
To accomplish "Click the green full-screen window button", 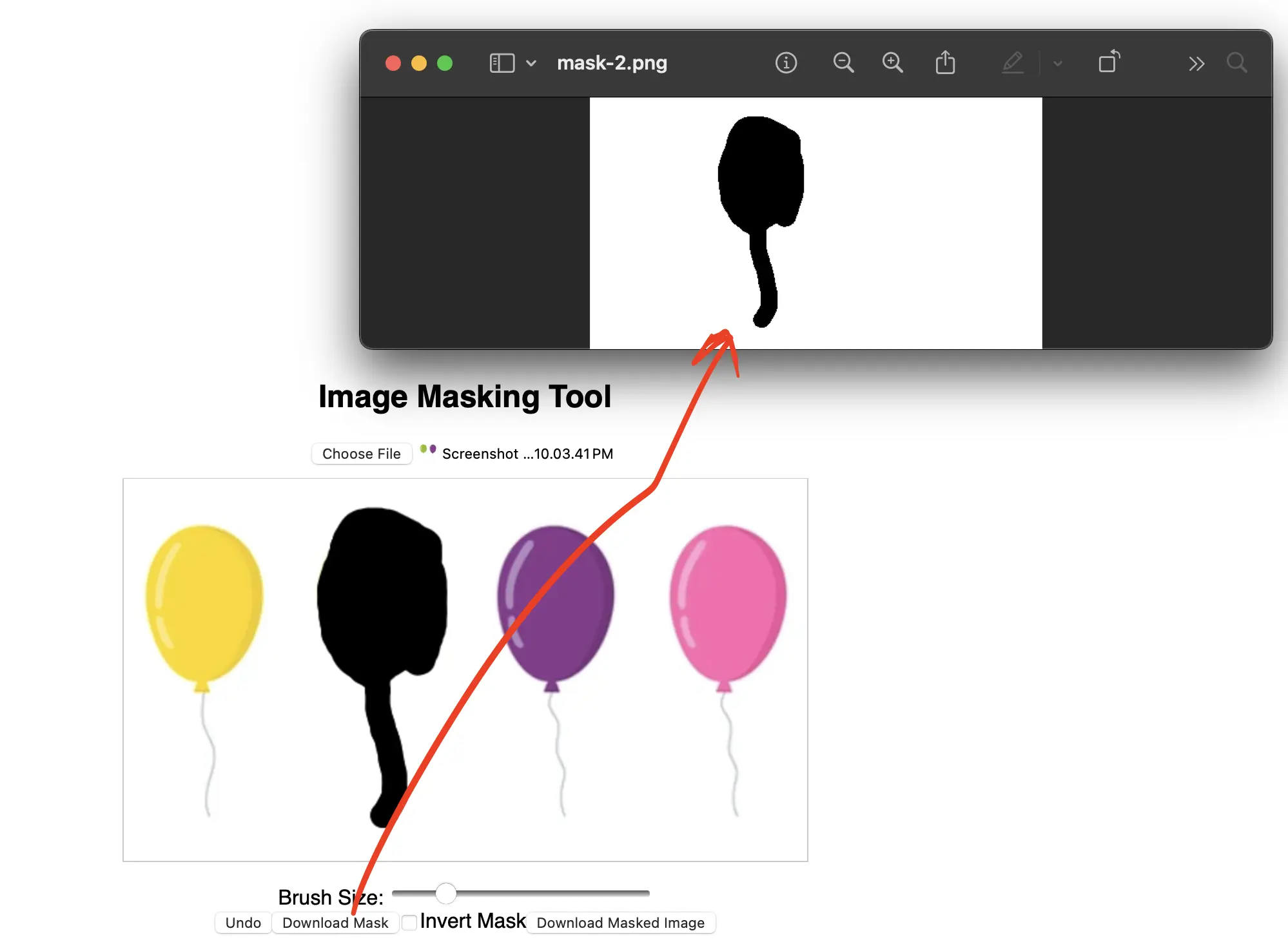I will tap(445, 63).
